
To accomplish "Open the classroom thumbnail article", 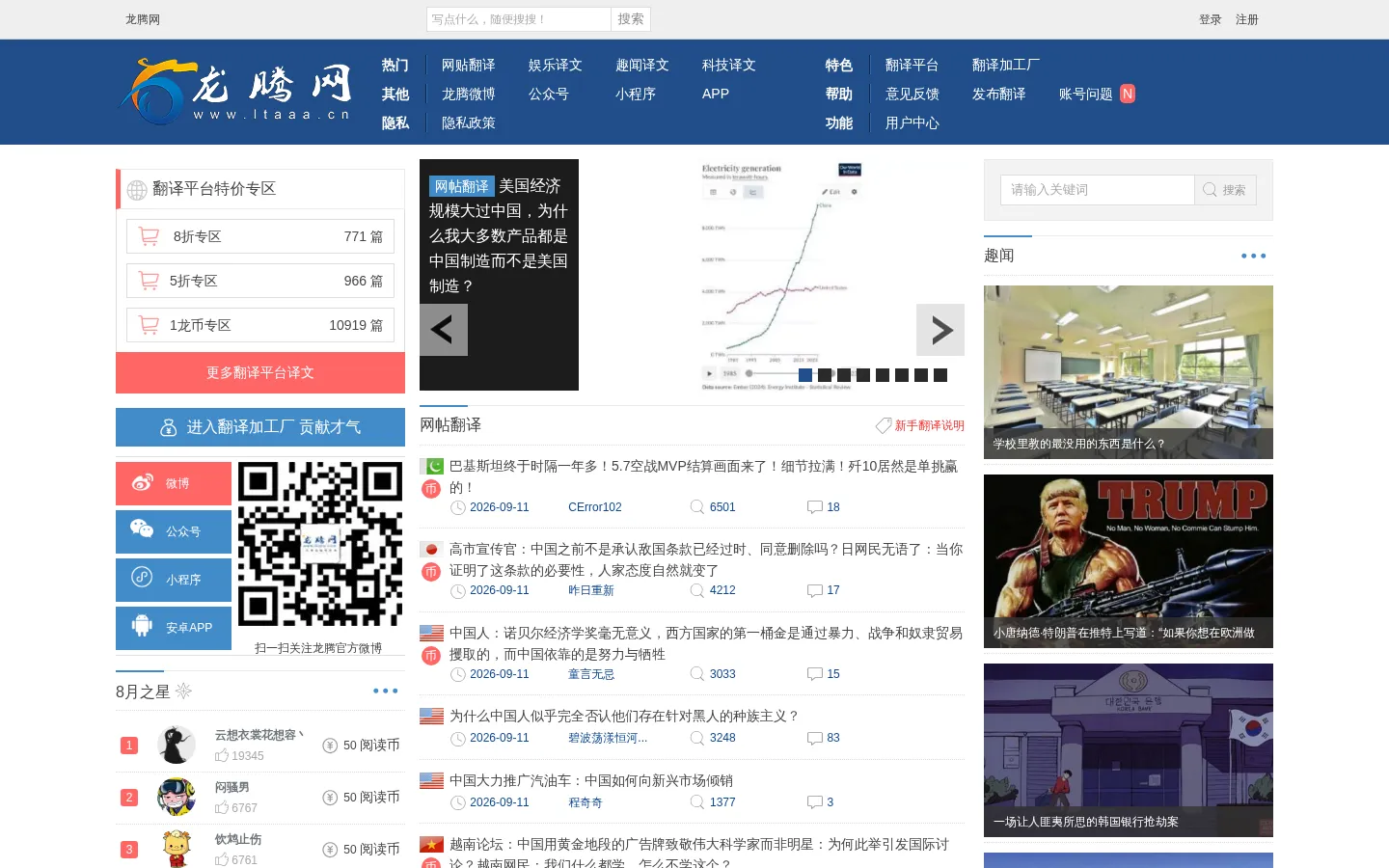I will pyautogui.click(x=1129, y=372).
